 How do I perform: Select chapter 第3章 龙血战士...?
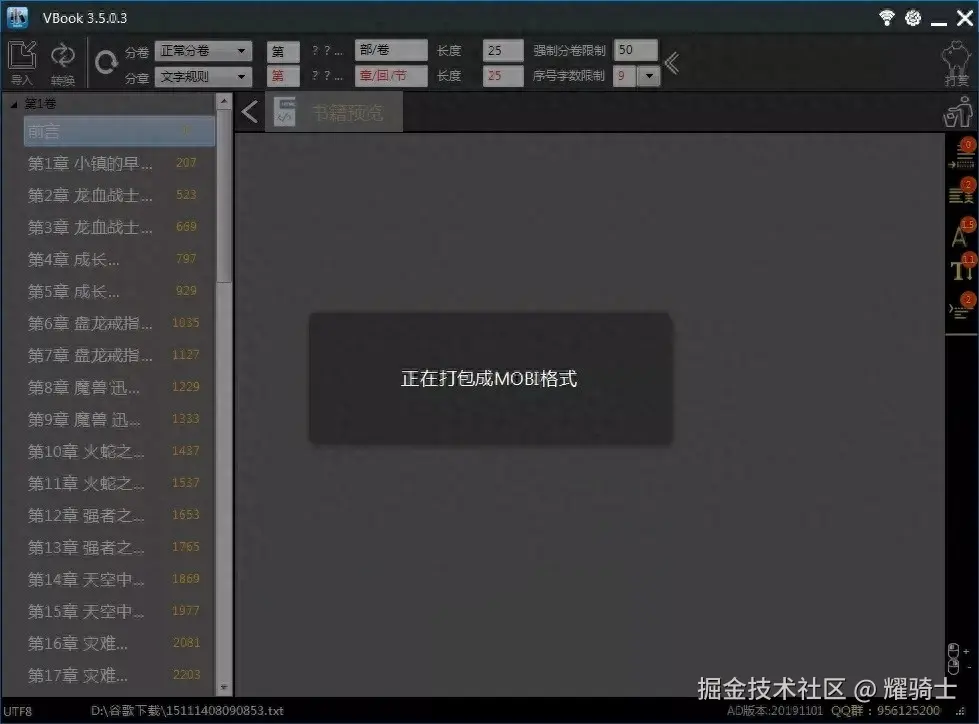point(119,227)
